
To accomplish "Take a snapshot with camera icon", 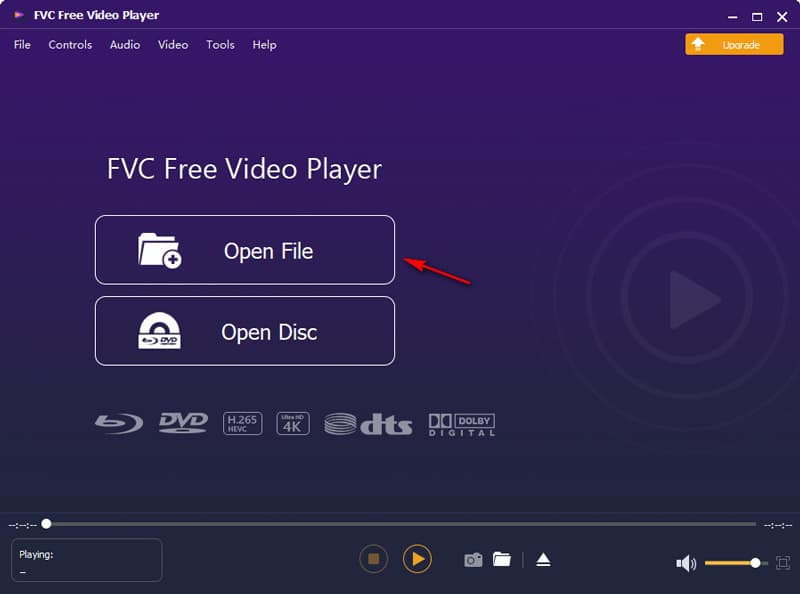I will point(473,560).
